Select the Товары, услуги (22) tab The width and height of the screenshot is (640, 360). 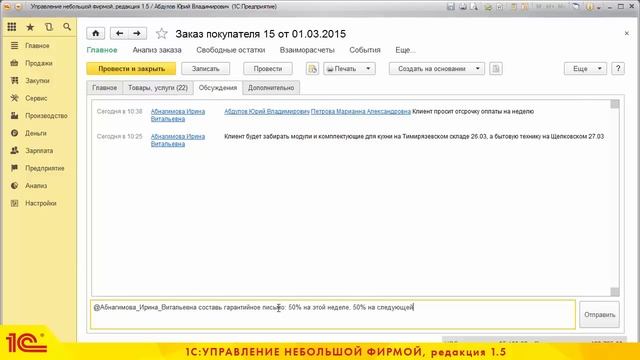158,88
